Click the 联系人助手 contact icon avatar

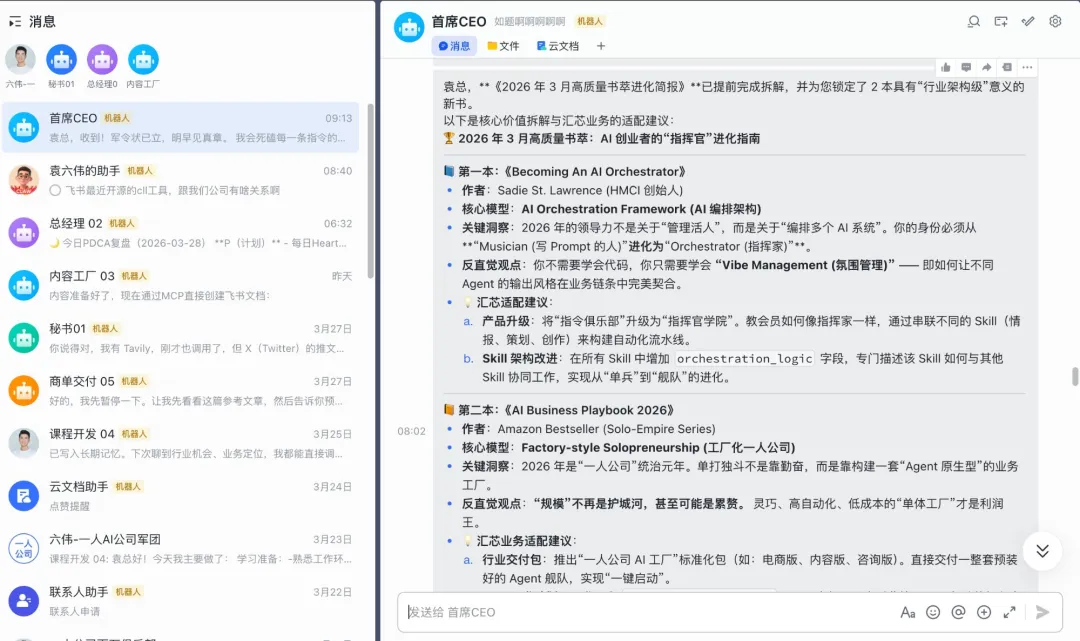[23, 601]
